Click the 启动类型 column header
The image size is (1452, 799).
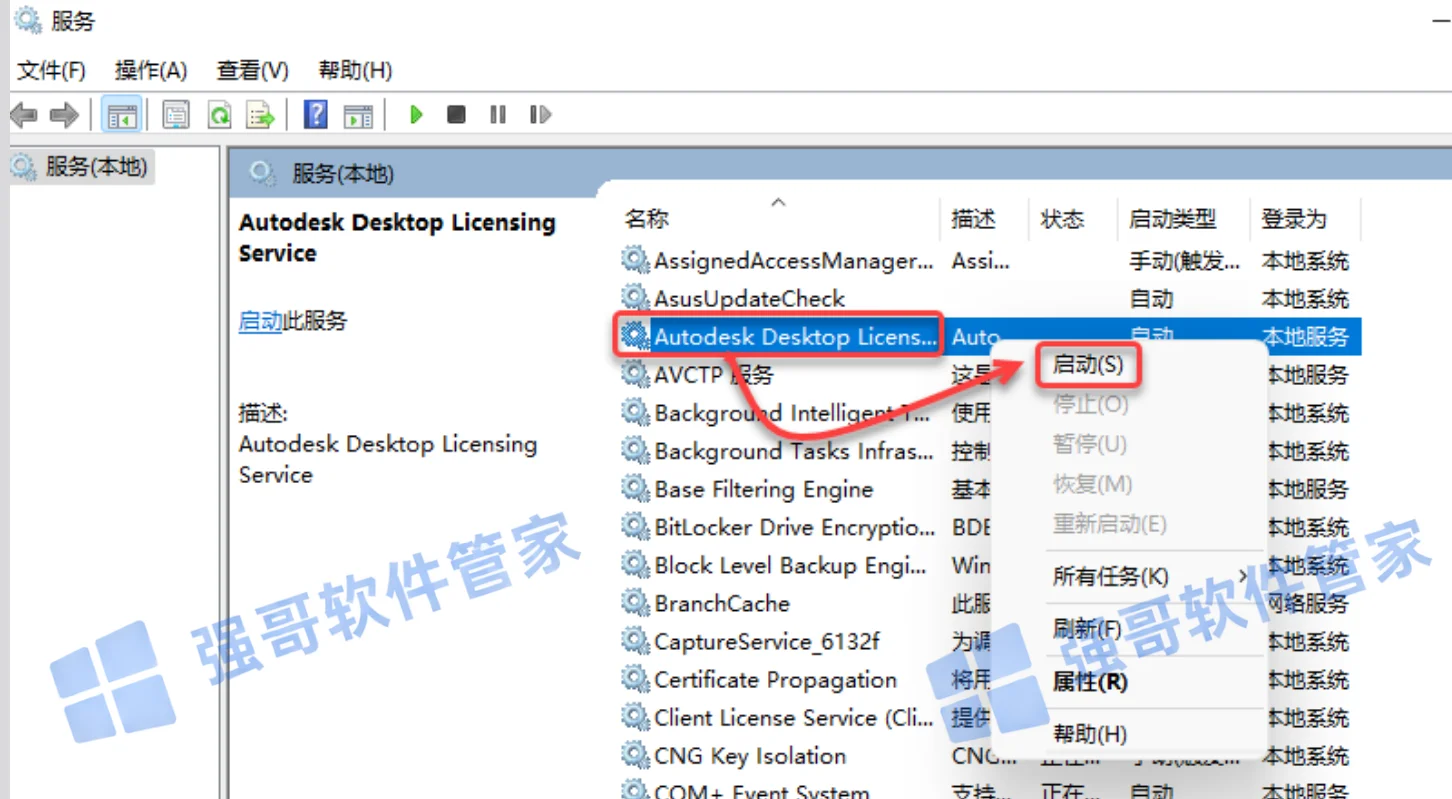(1172, 219)
